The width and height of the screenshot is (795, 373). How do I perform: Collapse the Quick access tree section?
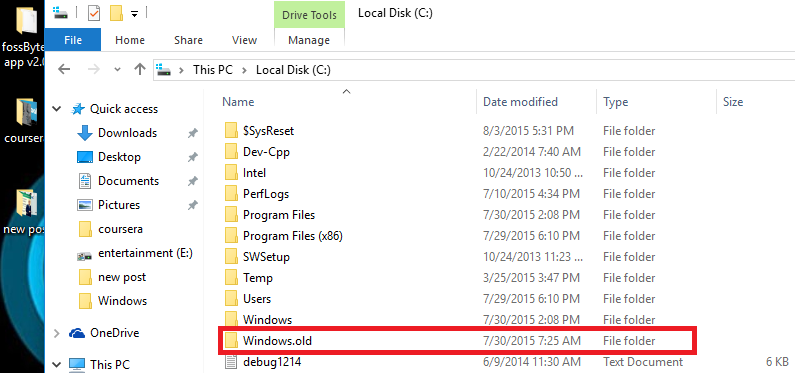point(57,109)
